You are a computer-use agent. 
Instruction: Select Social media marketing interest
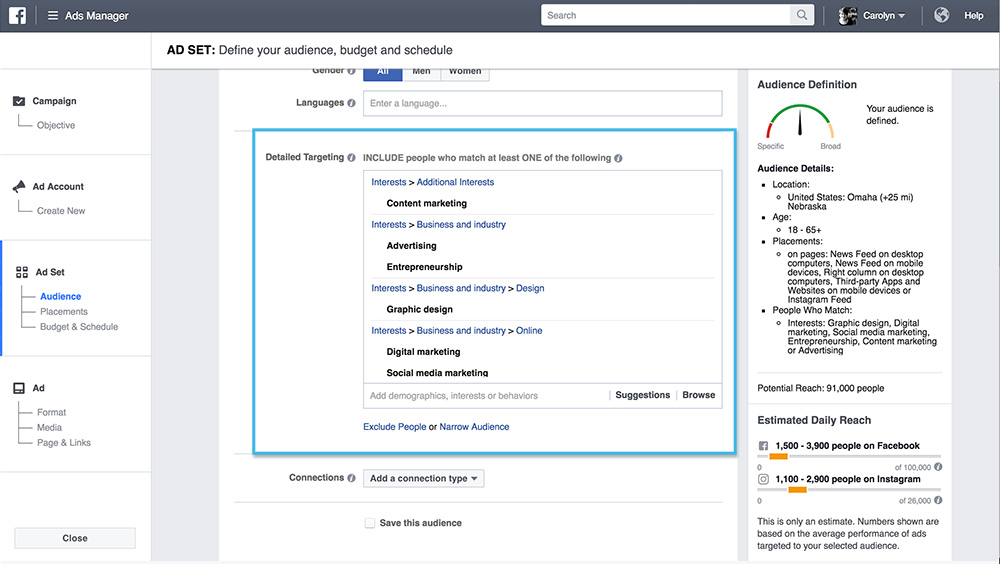point(437,373)
